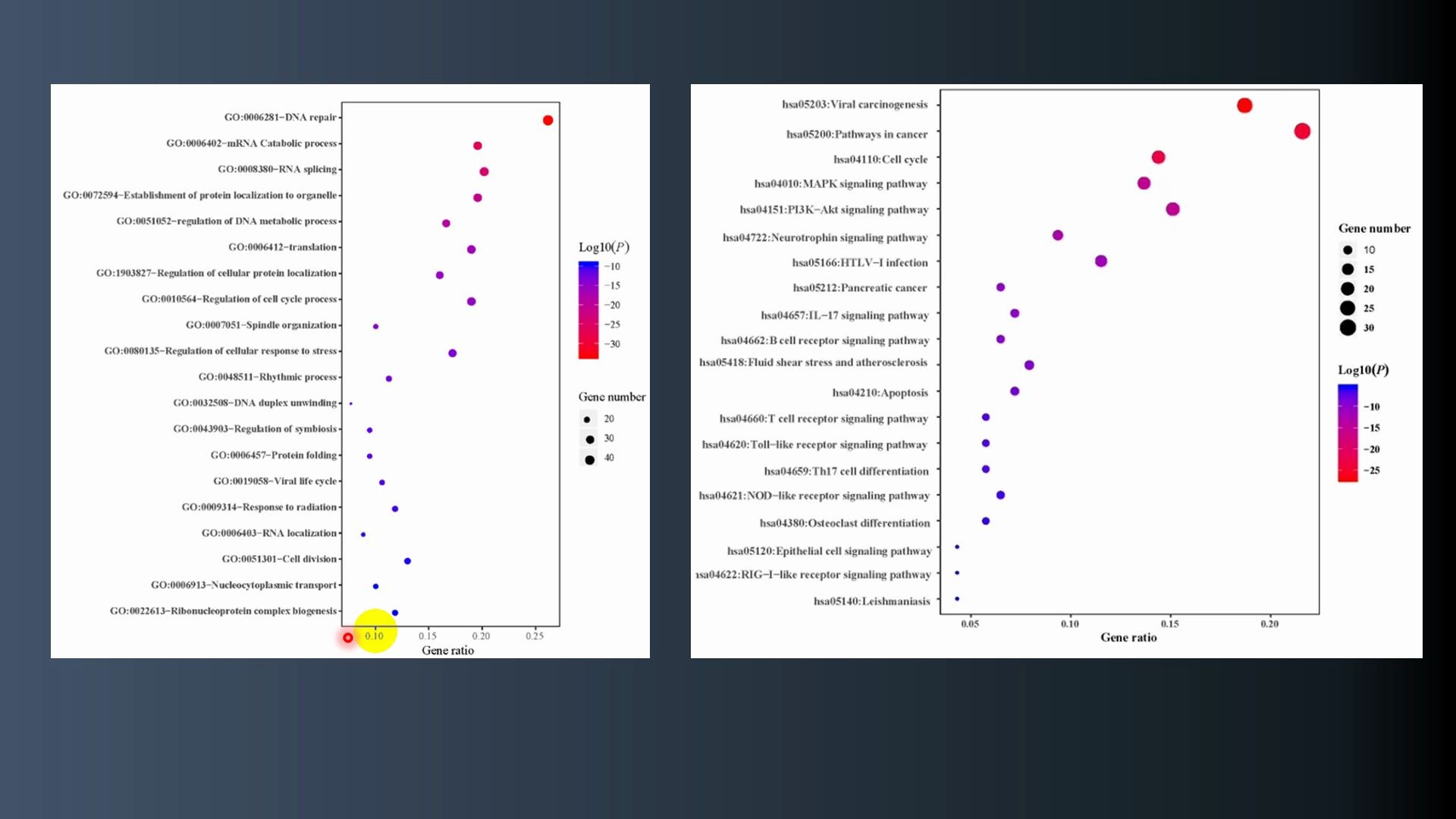Click the Pathways in cancer red dot
Screen dimensions: 1456x819
[x=1302, y=131]
